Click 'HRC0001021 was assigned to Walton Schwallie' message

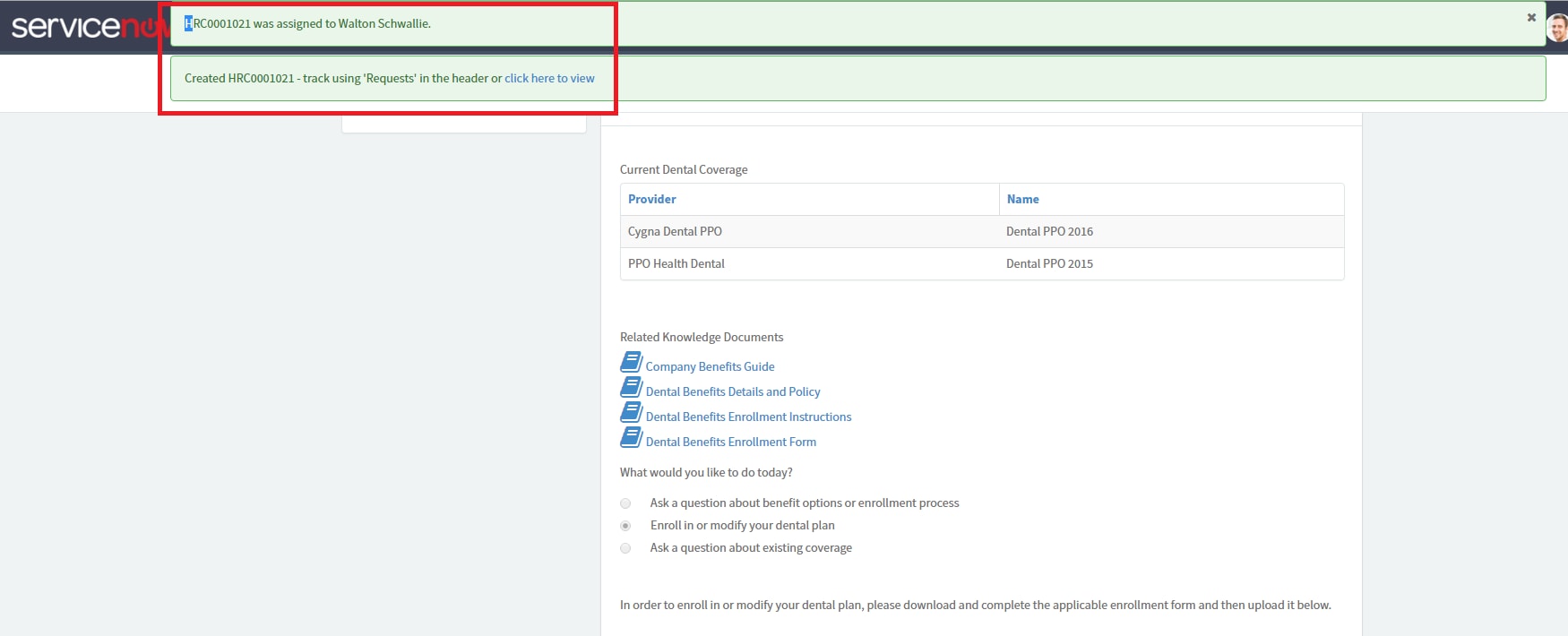click(307, 23)
